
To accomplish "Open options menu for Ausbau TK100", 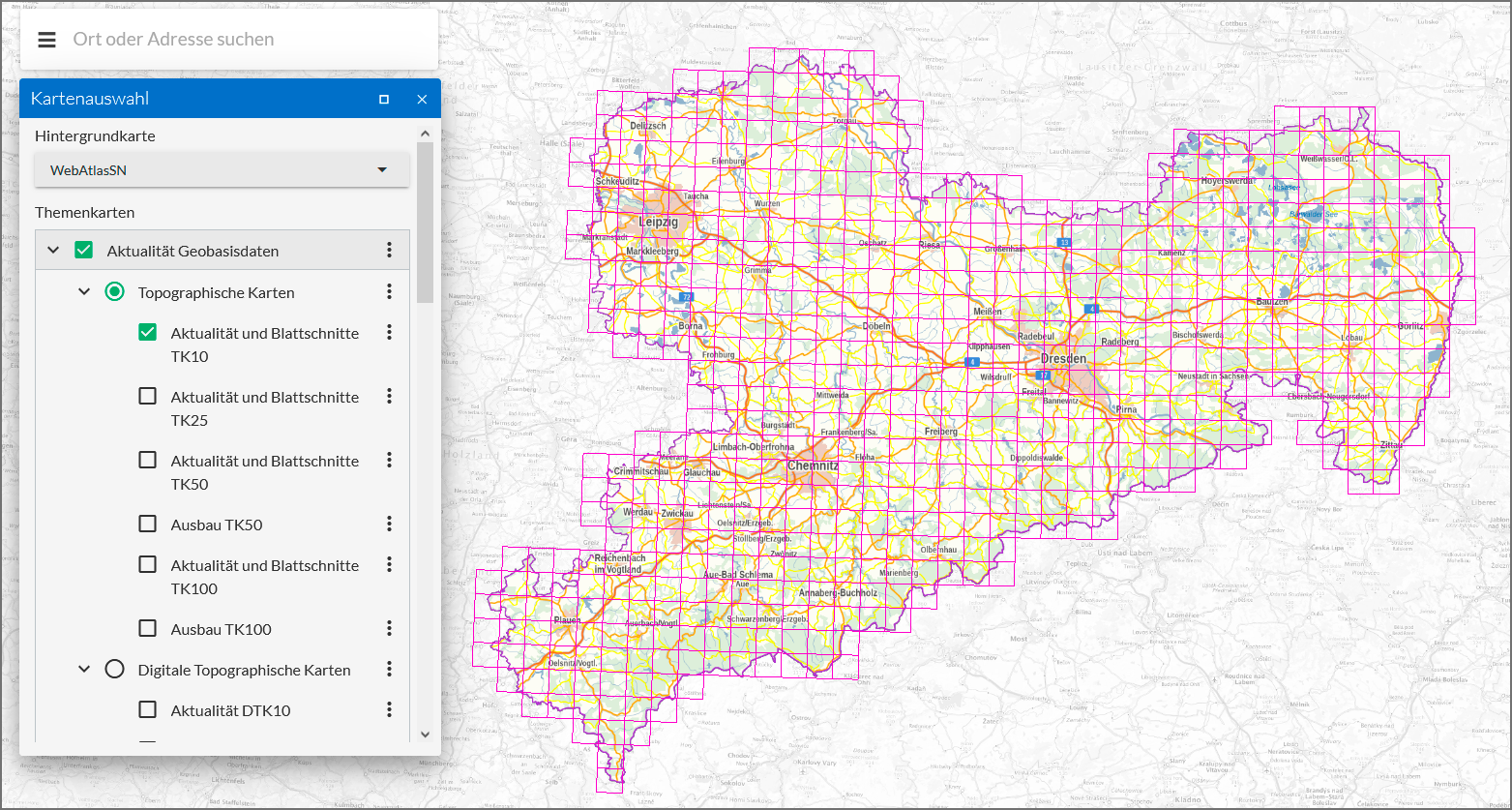I will 389,628.
